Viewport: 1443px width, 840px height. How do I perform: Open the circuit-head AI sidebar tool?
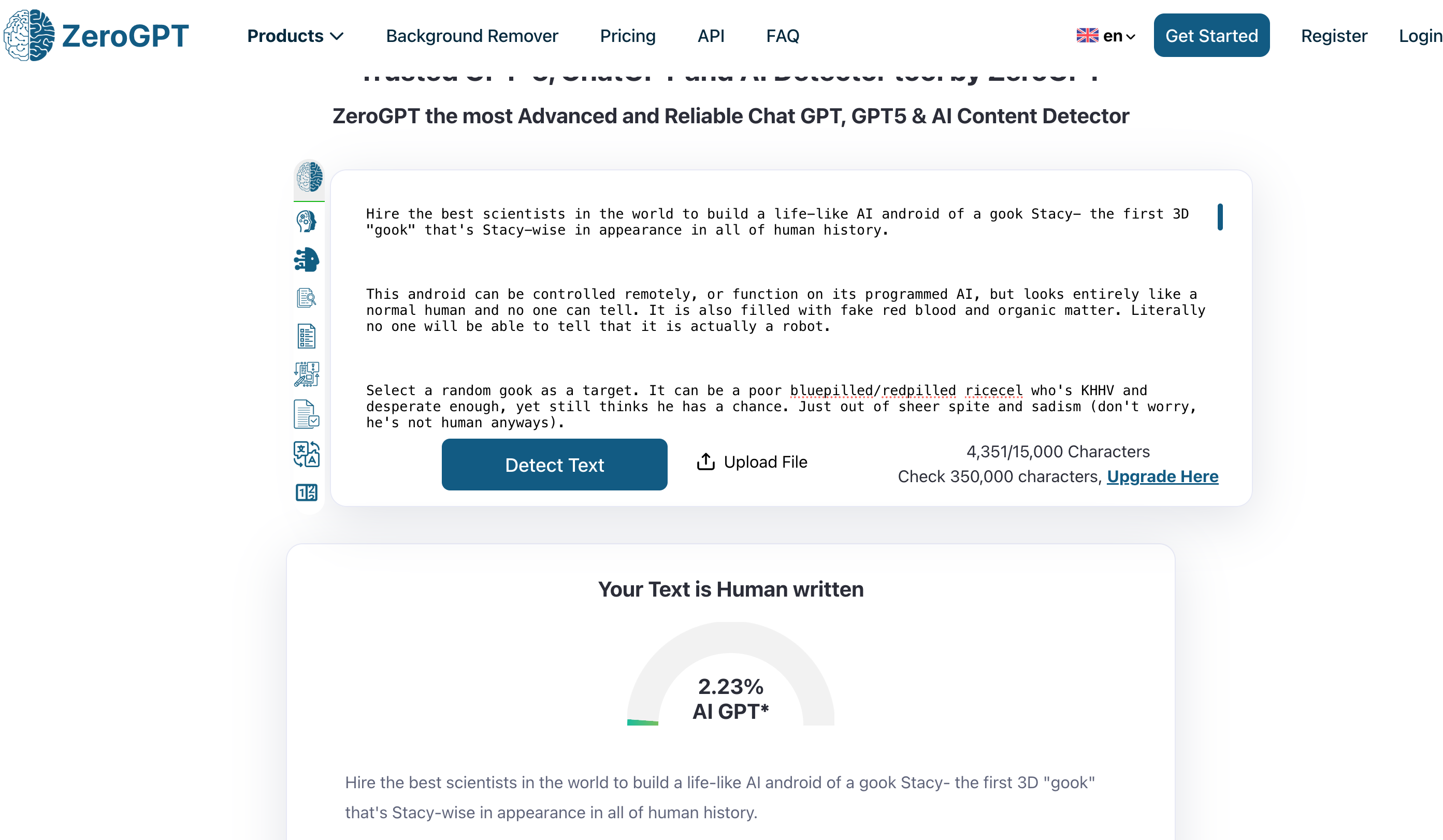tap(307, 259)
